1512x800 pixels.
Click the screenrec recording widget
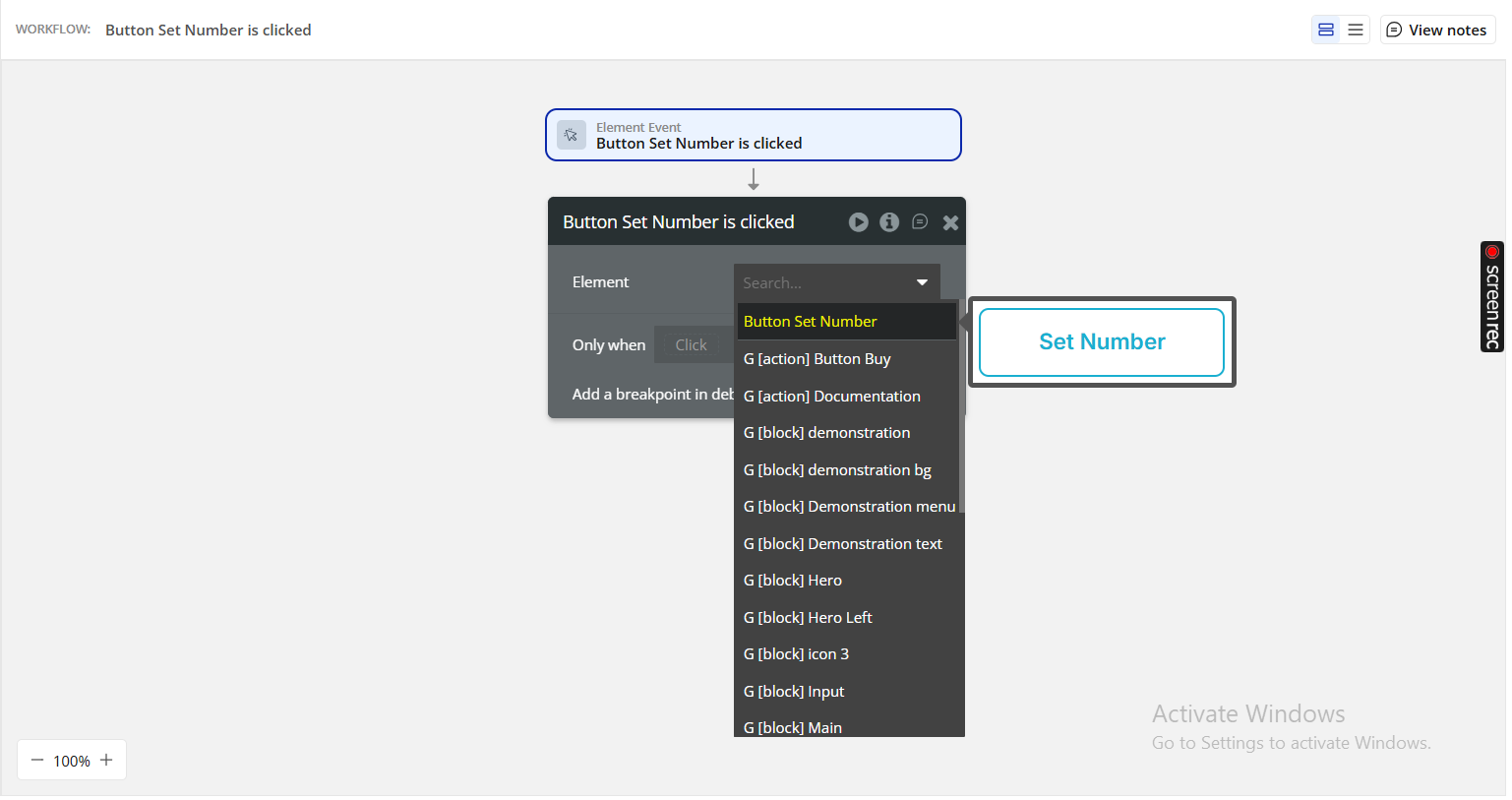pos(1492,296)
